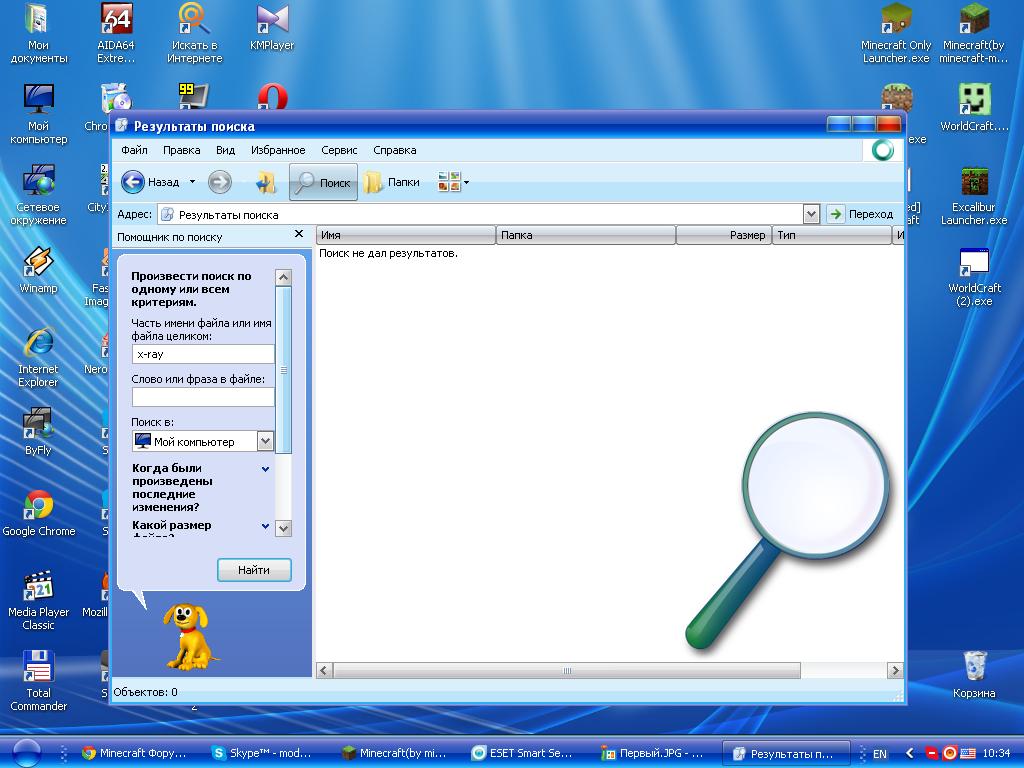The height and width of the screenshot is (768, 1024).
Task: Click the search panel scroll up arrow
Action: coord(283,277)
